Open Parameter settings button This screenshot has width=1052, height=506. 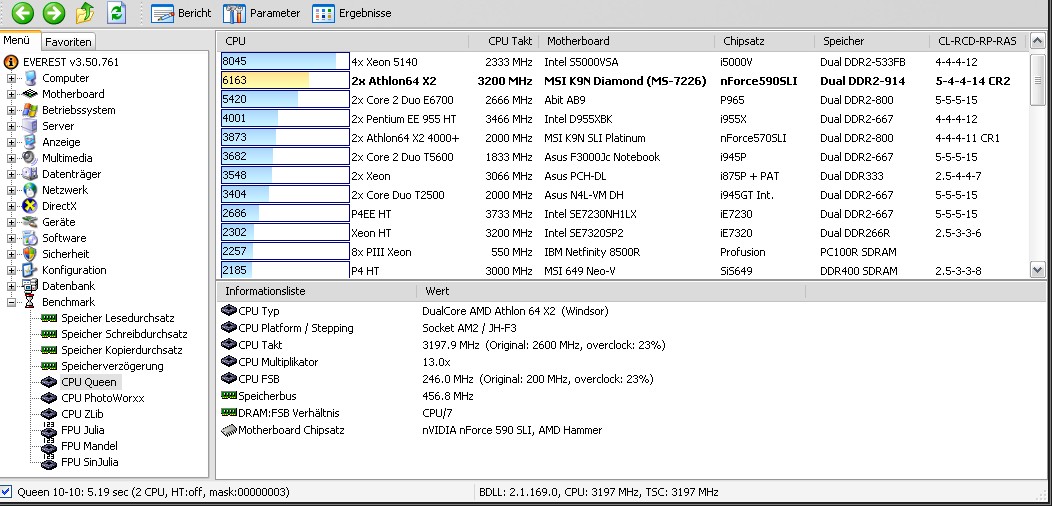click(262, 13)
